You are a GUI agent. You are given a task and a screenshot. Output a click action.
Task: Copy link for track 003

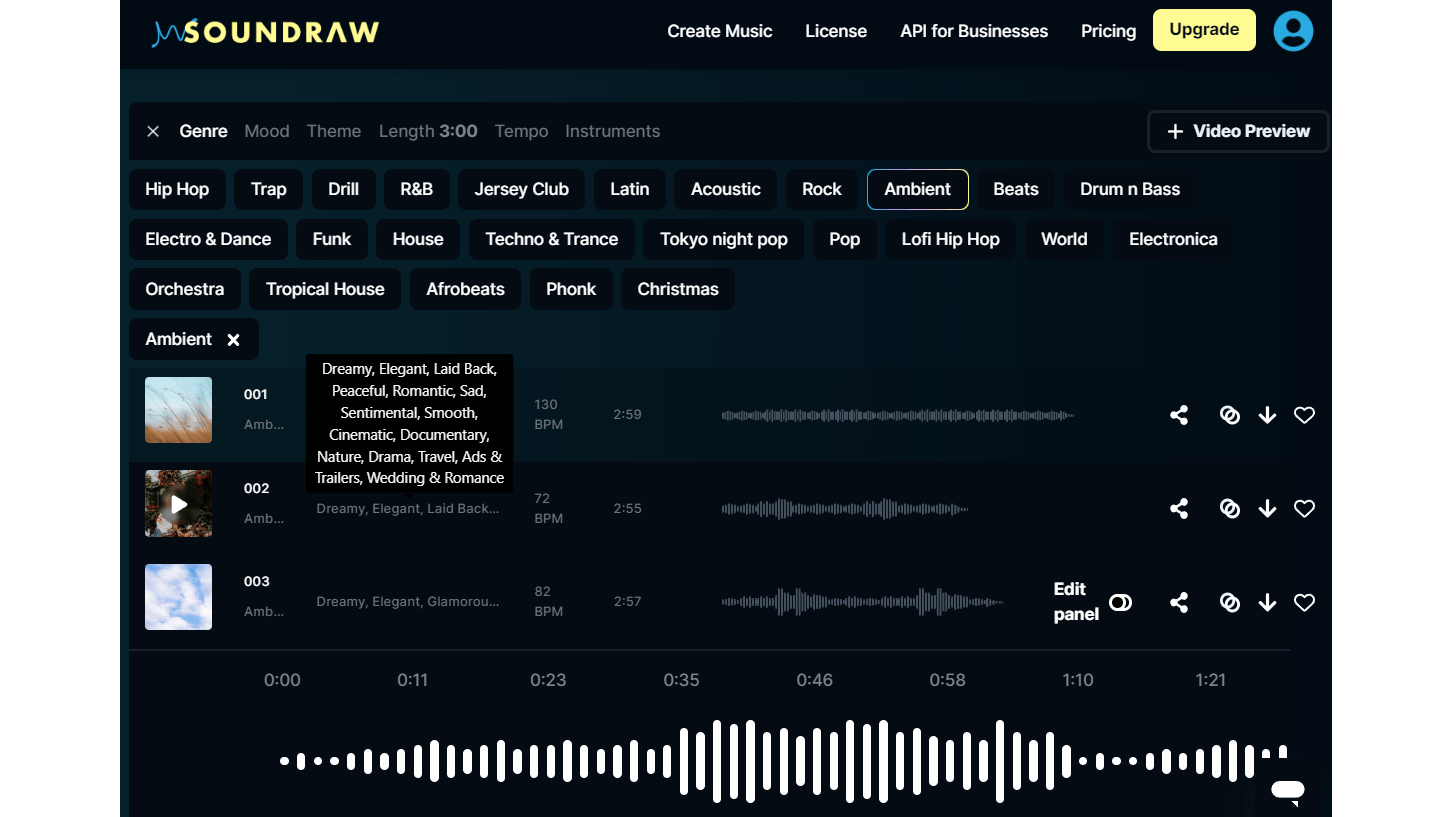[x=1230, y=602]
